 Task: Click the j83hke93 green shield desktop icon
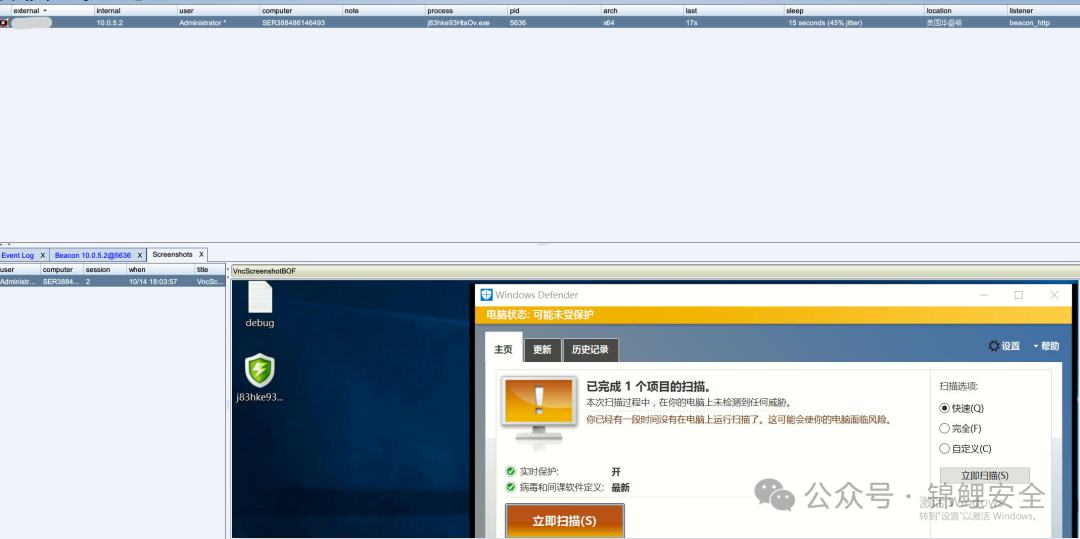pos(260,370)
